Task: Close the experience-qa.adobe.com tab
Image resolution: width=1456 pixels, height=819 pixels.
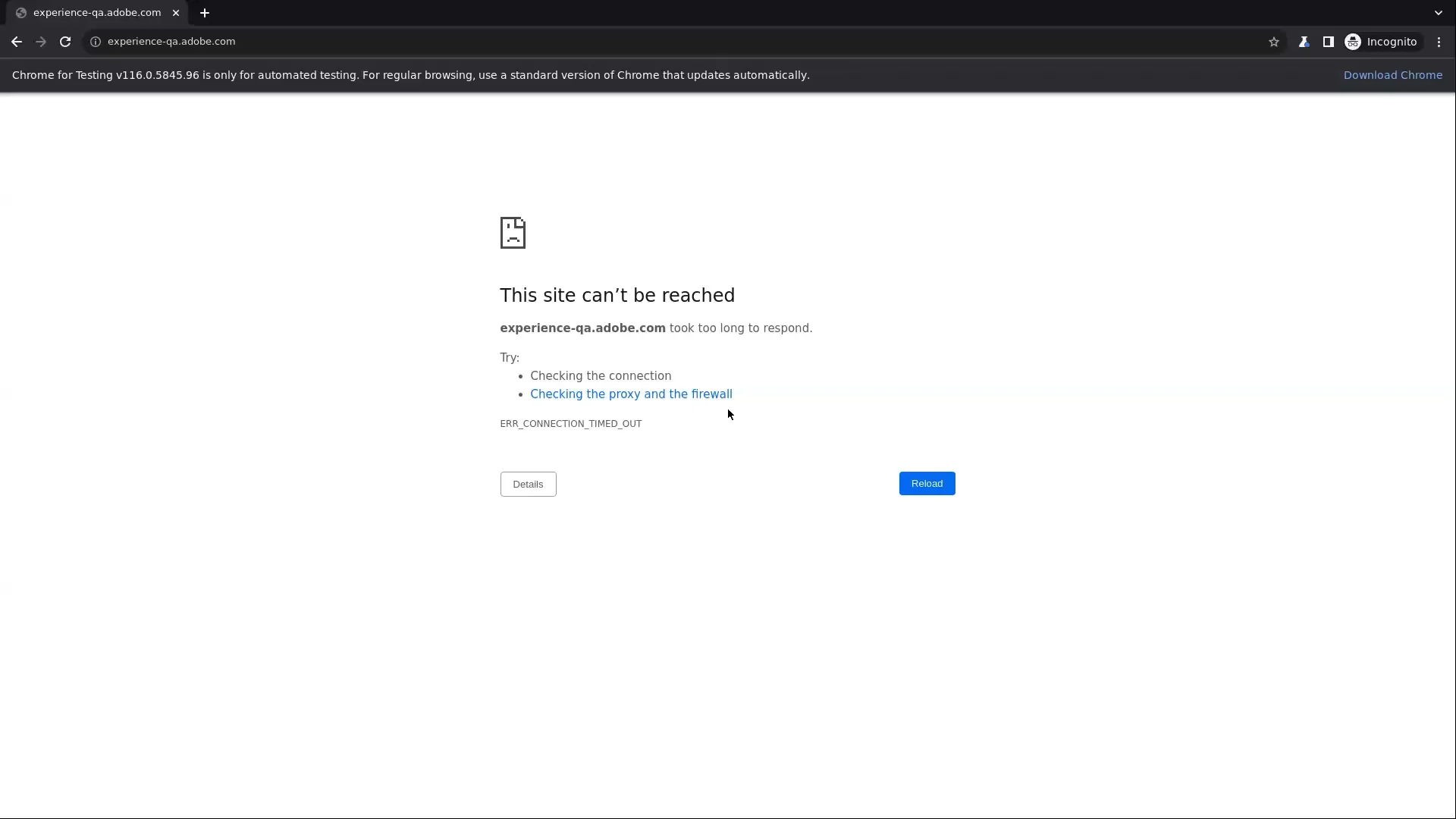Action: [176, 12]
